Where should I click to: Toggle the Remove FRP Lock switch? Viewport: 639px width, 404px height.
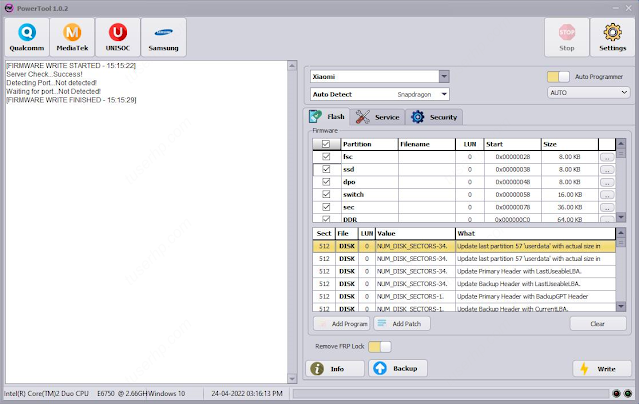click(379, 347)
